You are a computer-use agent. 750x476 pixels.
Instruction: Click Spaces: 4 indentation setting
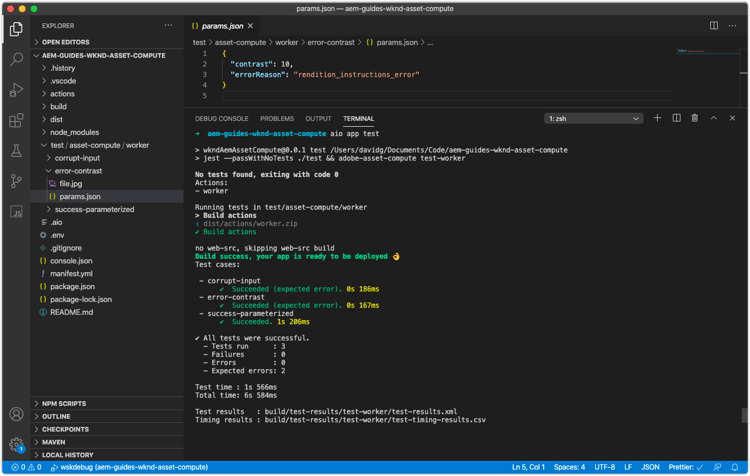tap(569, 467)
